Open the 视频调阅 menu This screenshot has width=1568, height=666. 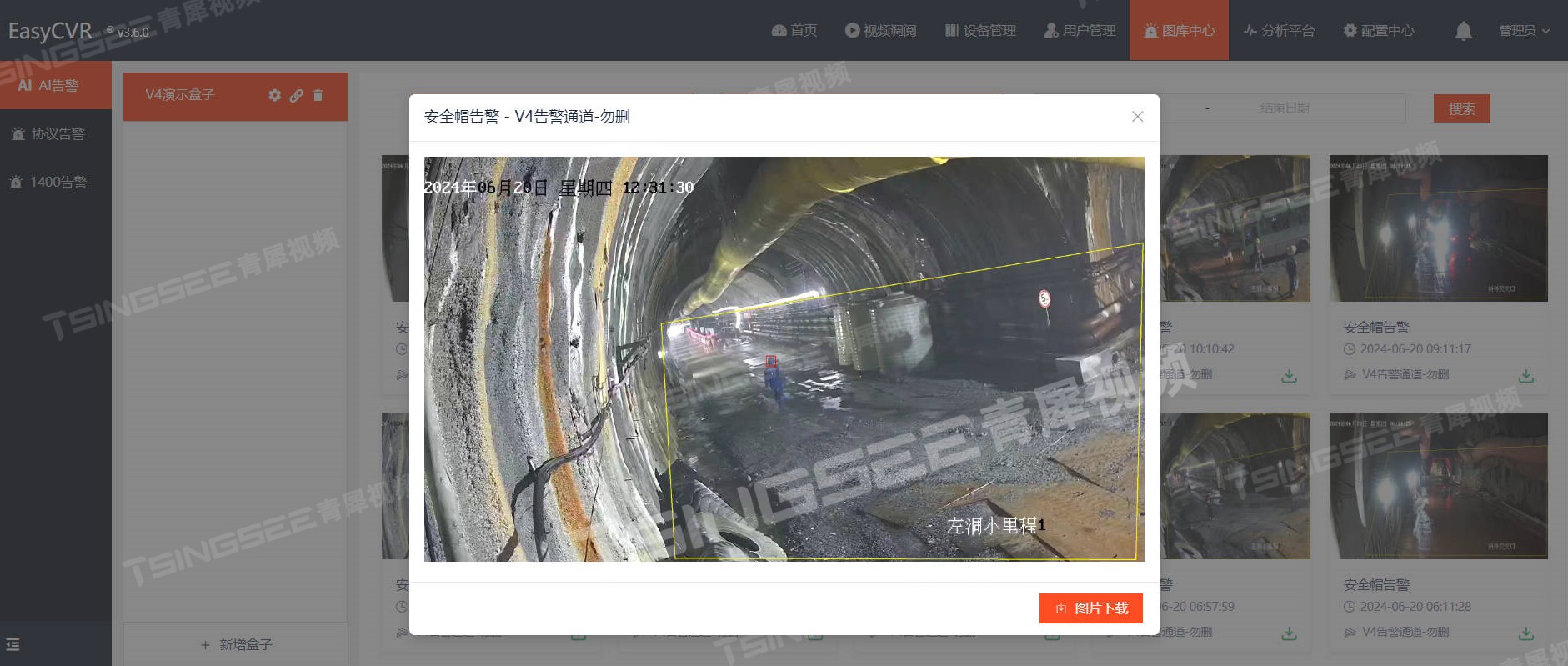click(x=880, y=30)
